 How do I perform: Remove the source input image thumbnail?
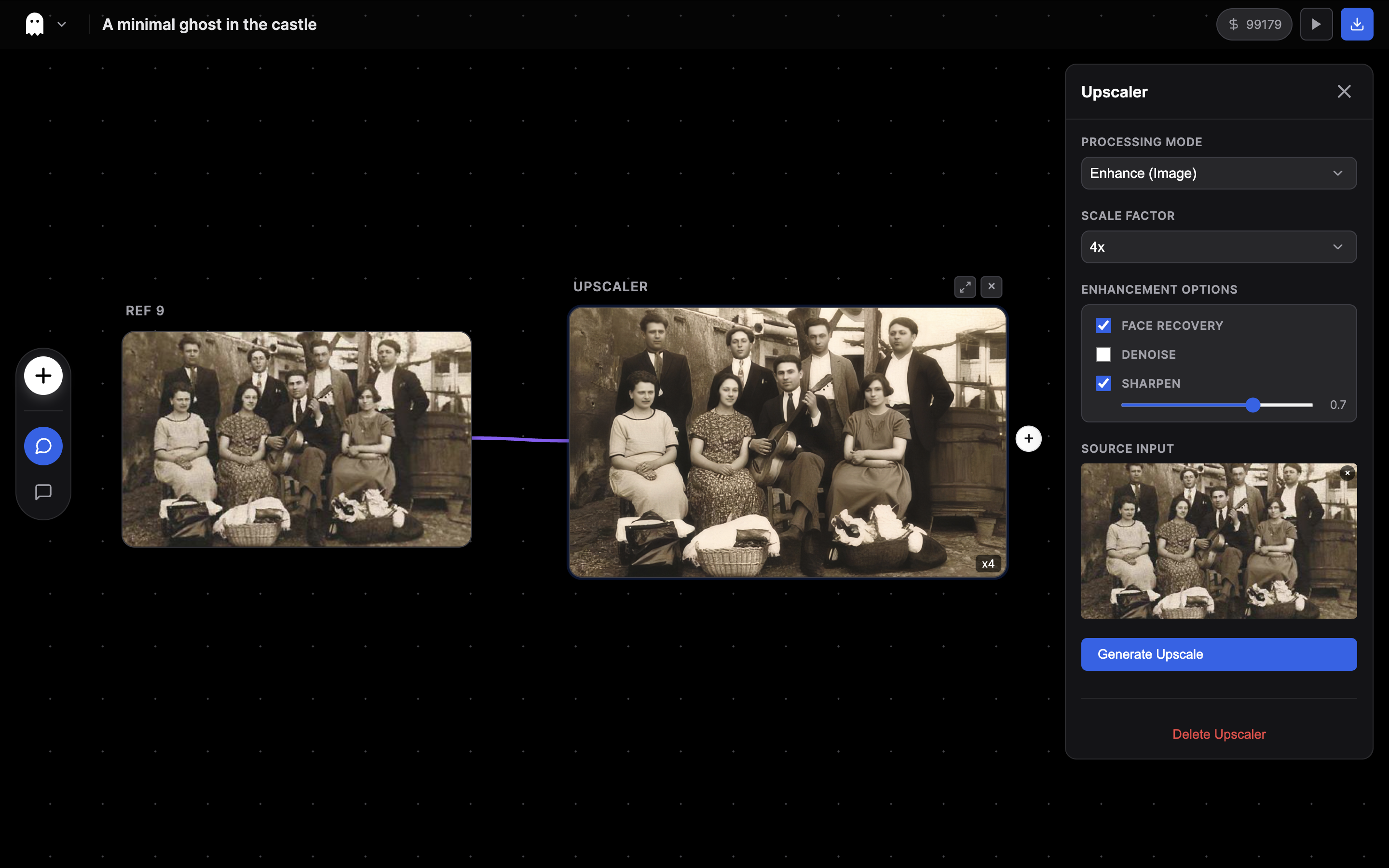tap(1347, 473)
